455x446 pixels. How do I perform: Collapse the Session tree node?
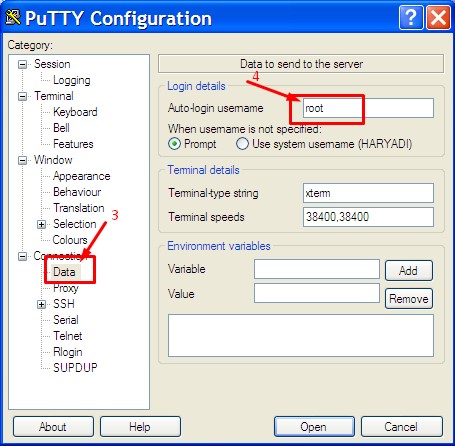(x=22, y=64)
